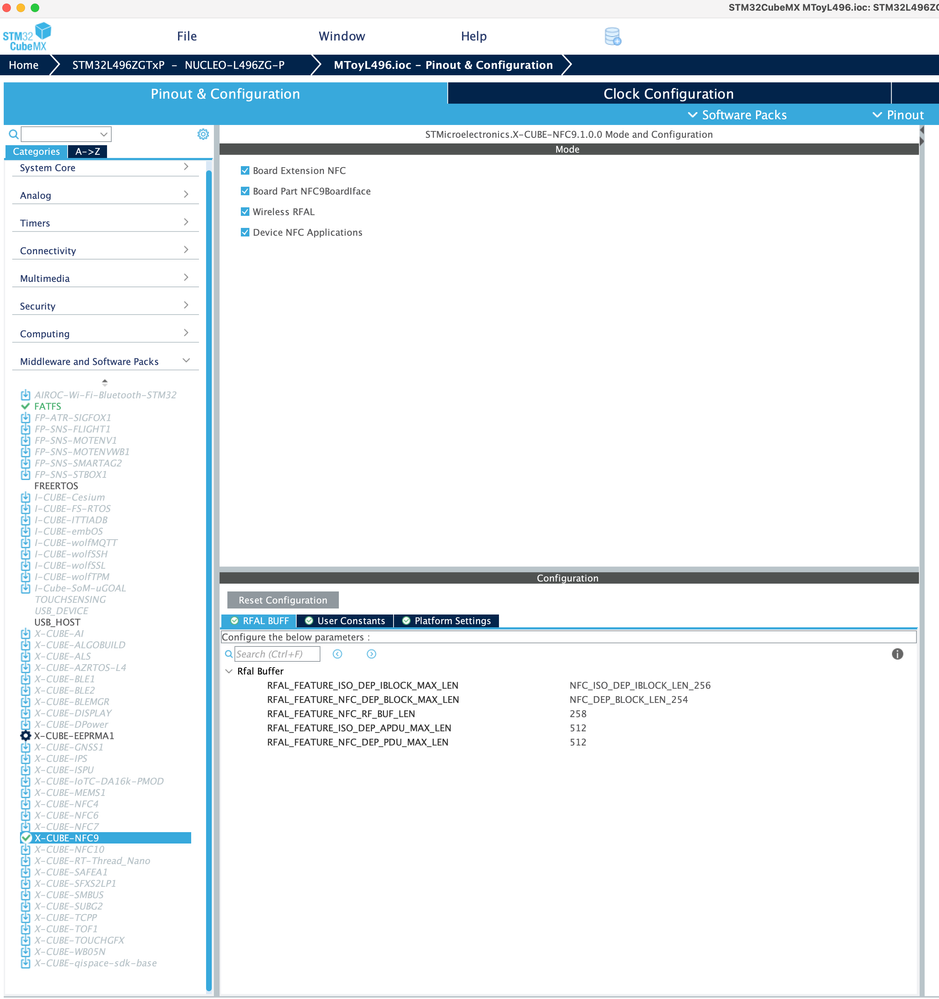The width and height of the screenshot is (939, 999).
Task: Expand the Connectivity category
Action: coord(105,251)
